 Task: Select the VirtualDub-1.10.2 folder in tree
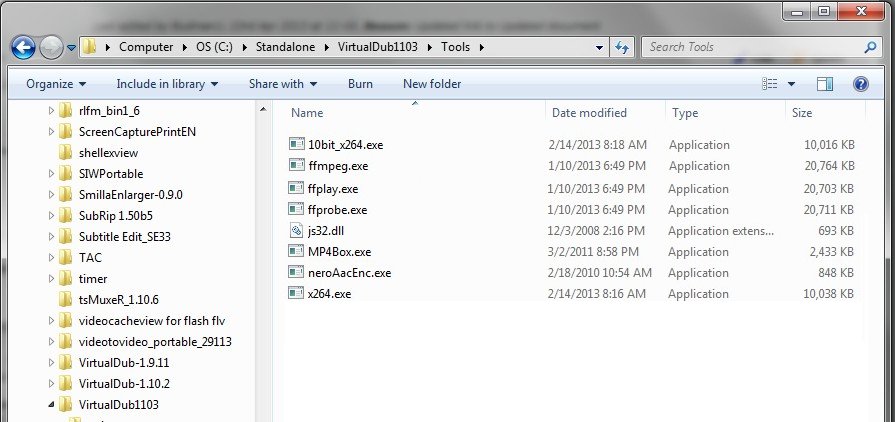pyautogui.click(x=124, y=384)
